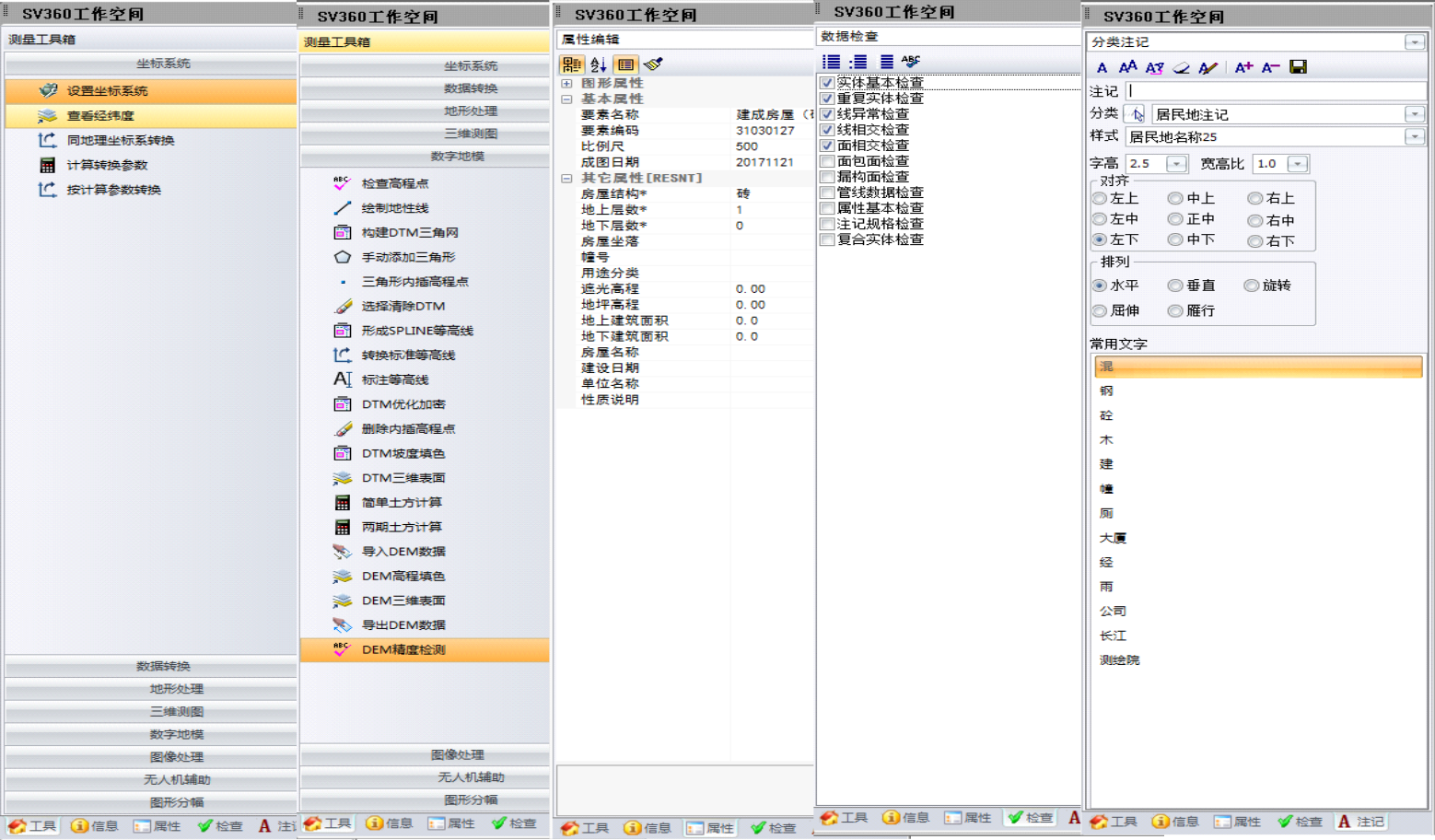Screen dimensions: 1435x840
Task: Click the 设置坐标系统 globe icon
Action: pyautogui.click(x=48, y=90)
